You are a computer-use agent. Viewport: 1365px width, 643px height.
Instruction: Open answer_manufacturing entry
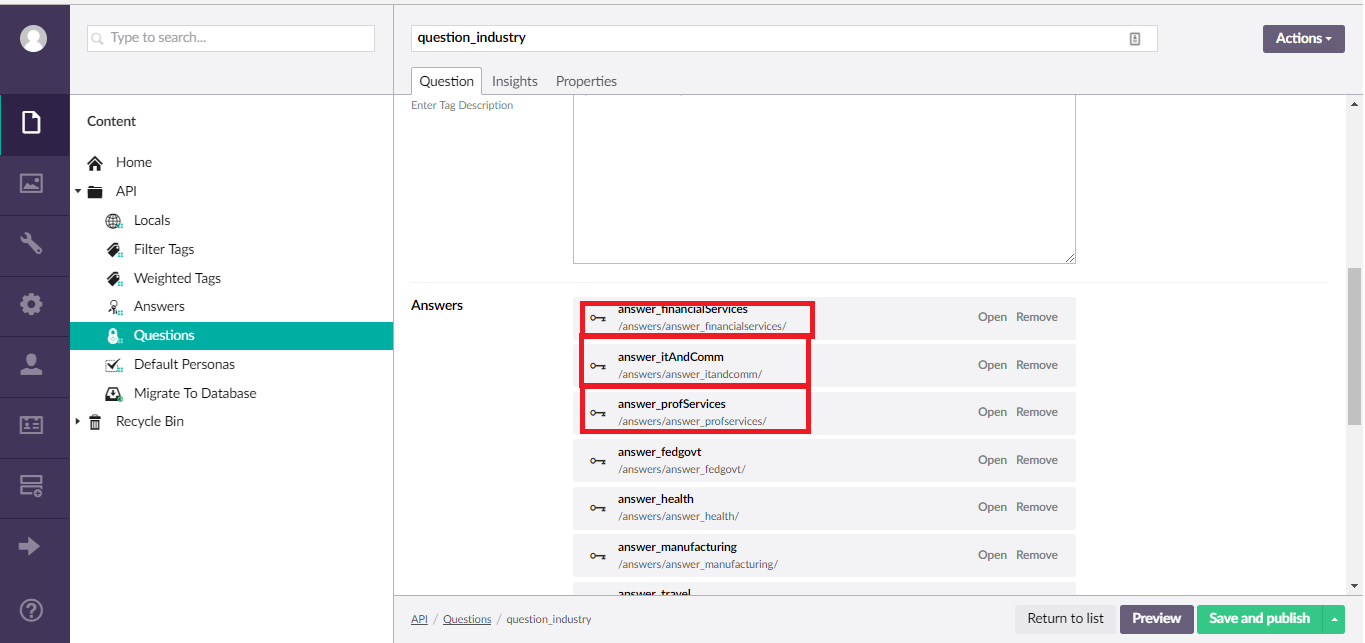coord(992,555)
